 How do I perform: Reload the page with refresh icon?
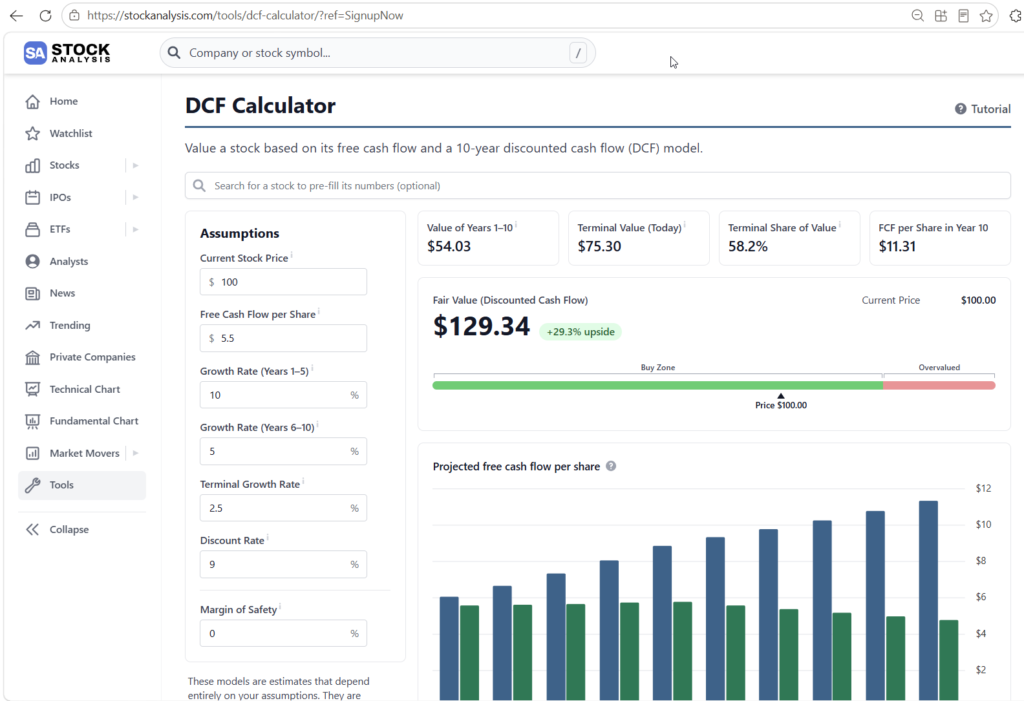[x=45, y=15]
